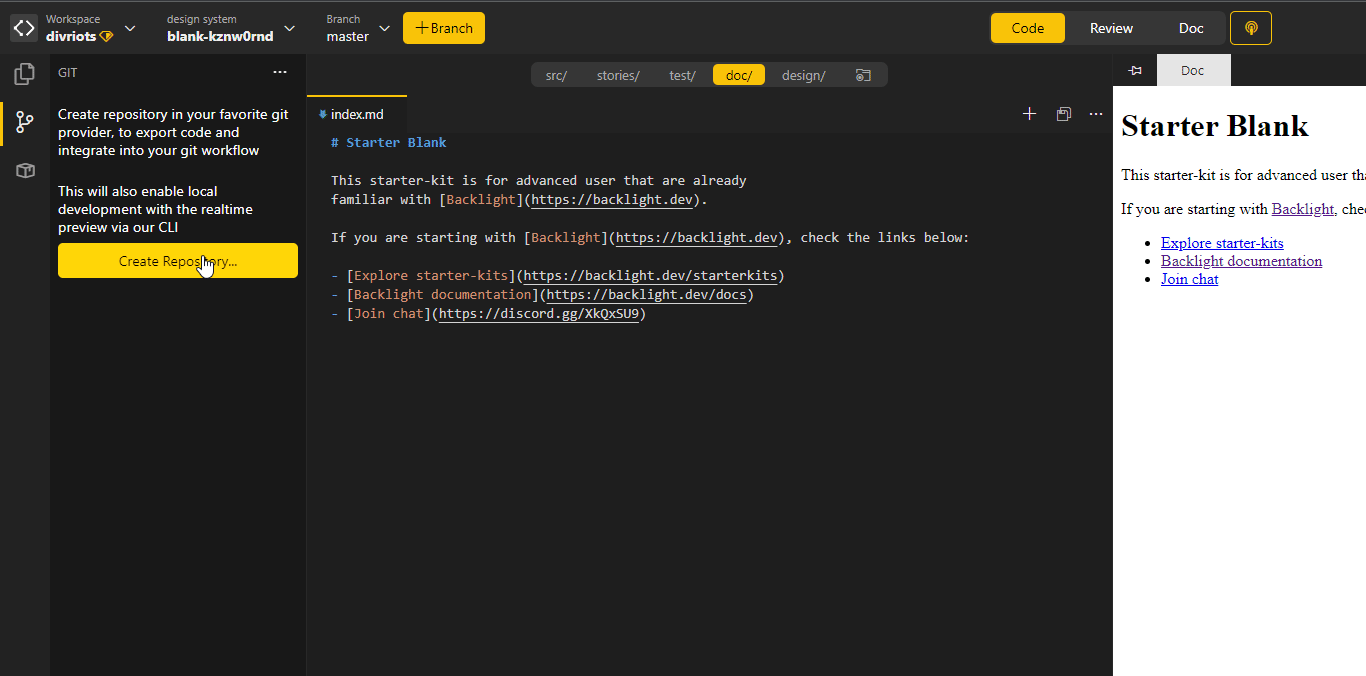Open the index.md editor tab

[356, 114]
